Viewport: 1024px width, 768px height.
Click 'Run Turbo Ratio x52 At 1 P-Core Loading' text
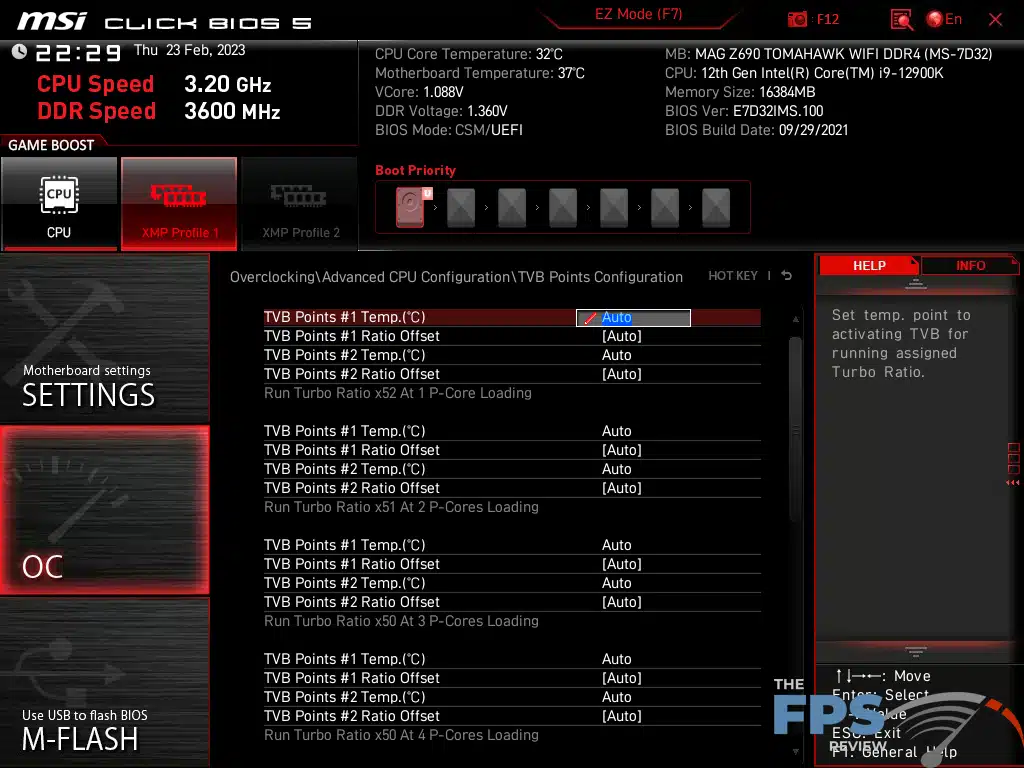(398, 393)
